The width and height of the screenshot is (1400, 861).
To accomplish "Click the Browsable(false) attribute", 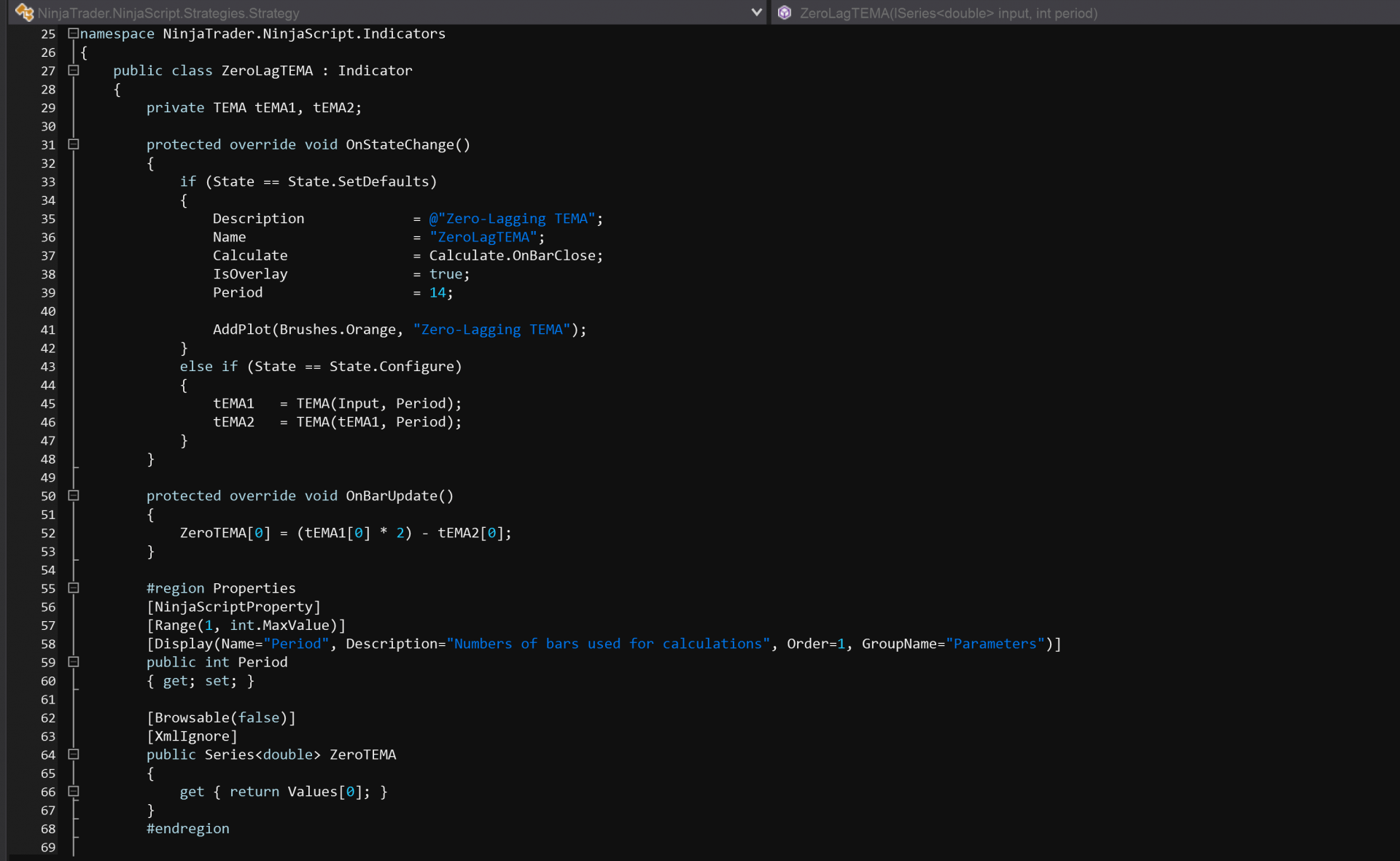I will click(221, 717).
